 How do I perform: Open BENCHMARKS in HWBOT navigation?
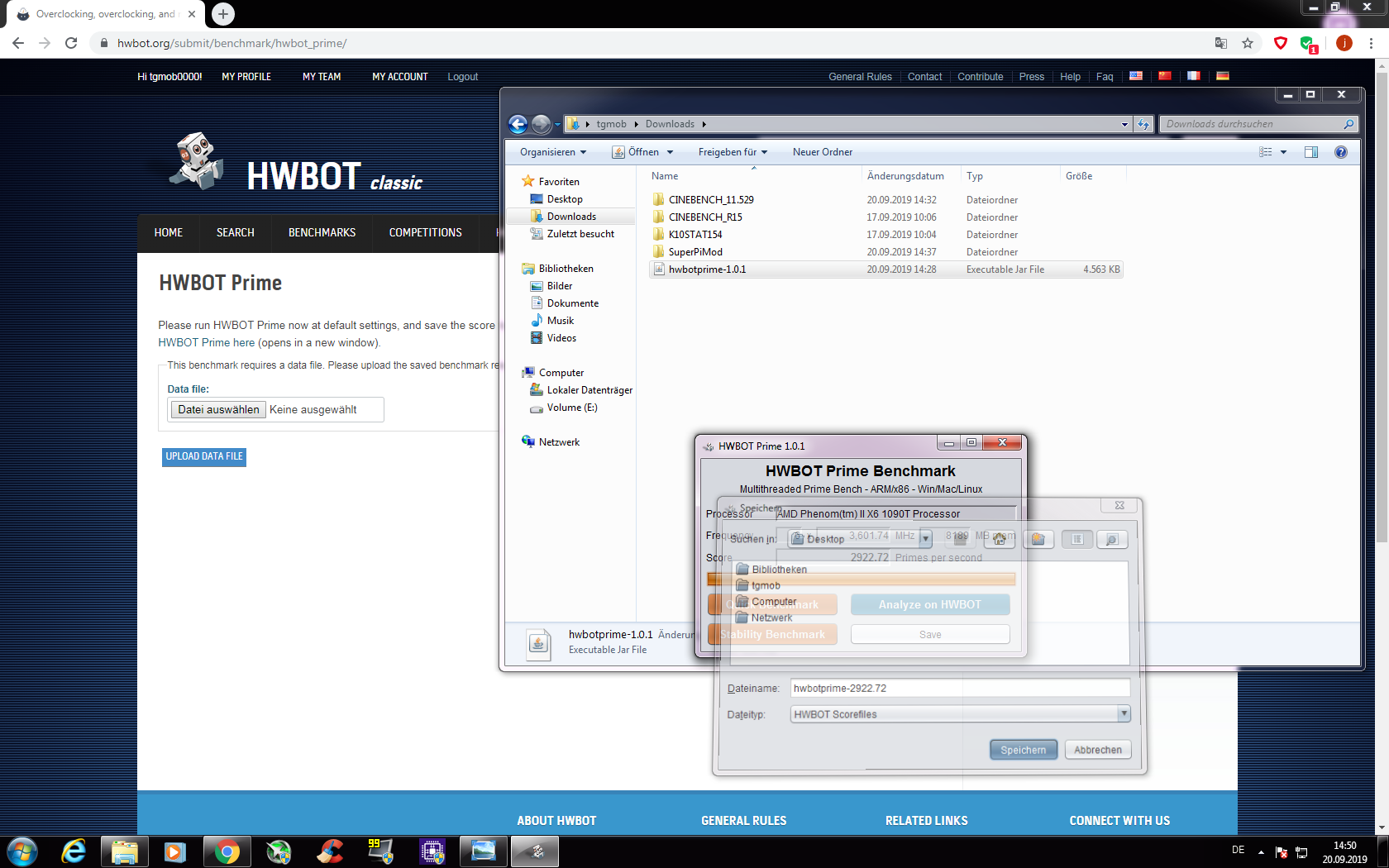322,233
